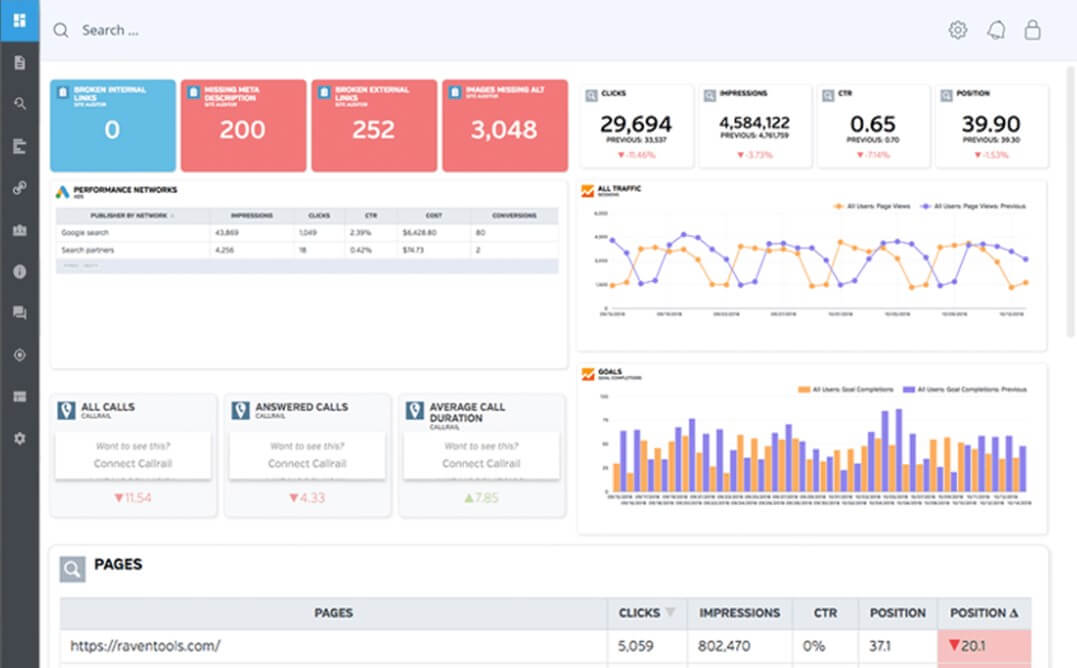The width and height of the screenshot is (1077, 668).
Task: Open settings gear in the top bar
Action: tap(957, 30)
